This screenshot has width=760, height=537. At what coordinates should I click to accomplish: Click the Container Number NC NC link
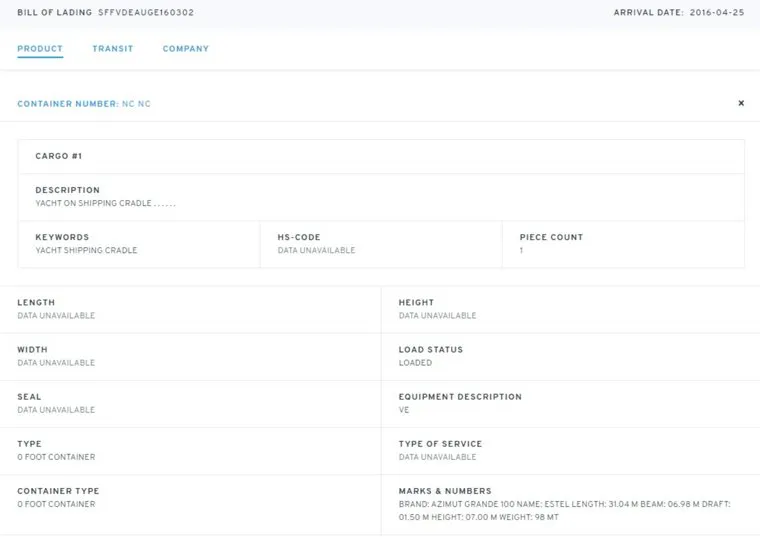pyautogui.click(x=136, y=104)
